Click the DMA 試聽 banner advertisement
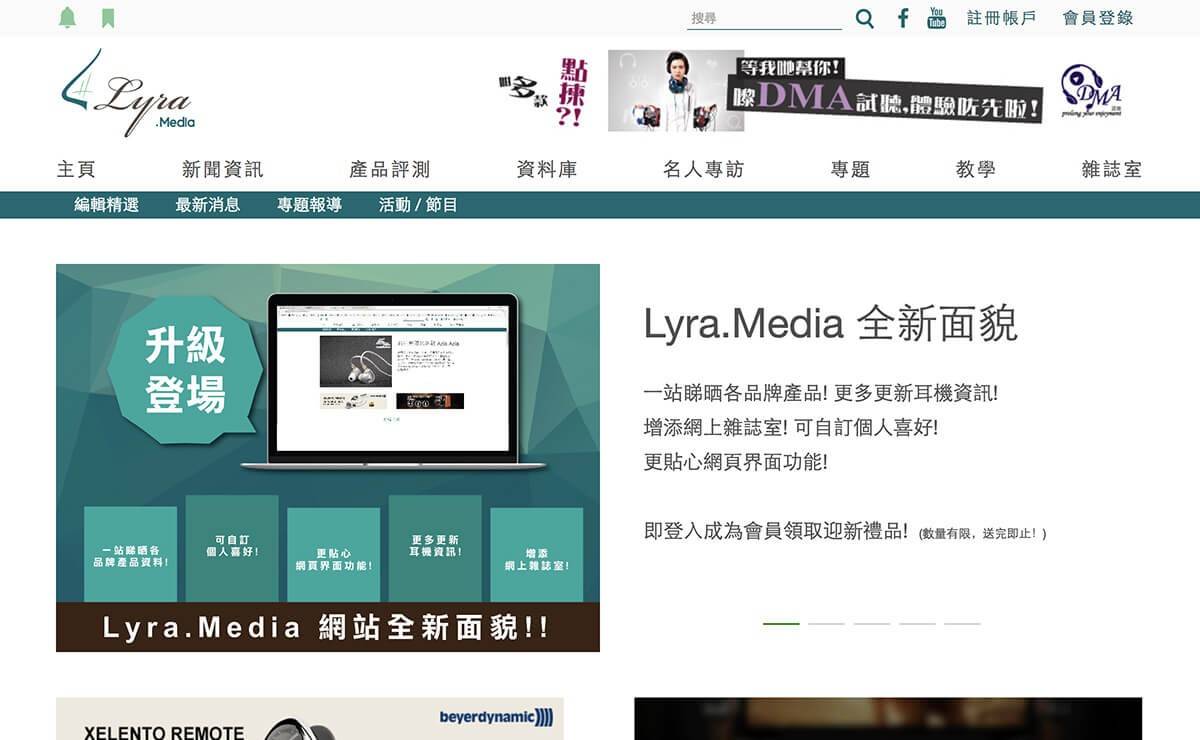Image resolution: width=1200 pixels, height=740 pixels. 825,91
